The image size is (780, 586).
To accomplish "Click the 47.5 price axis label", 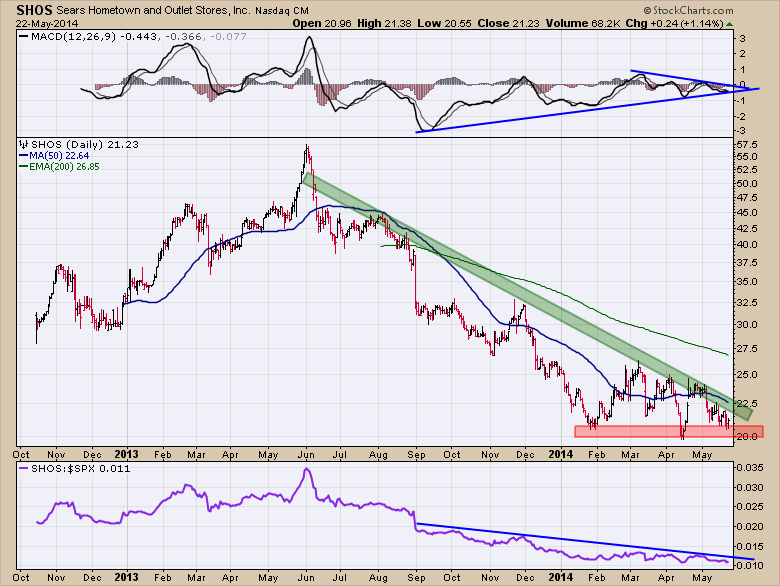I will 747,197.
